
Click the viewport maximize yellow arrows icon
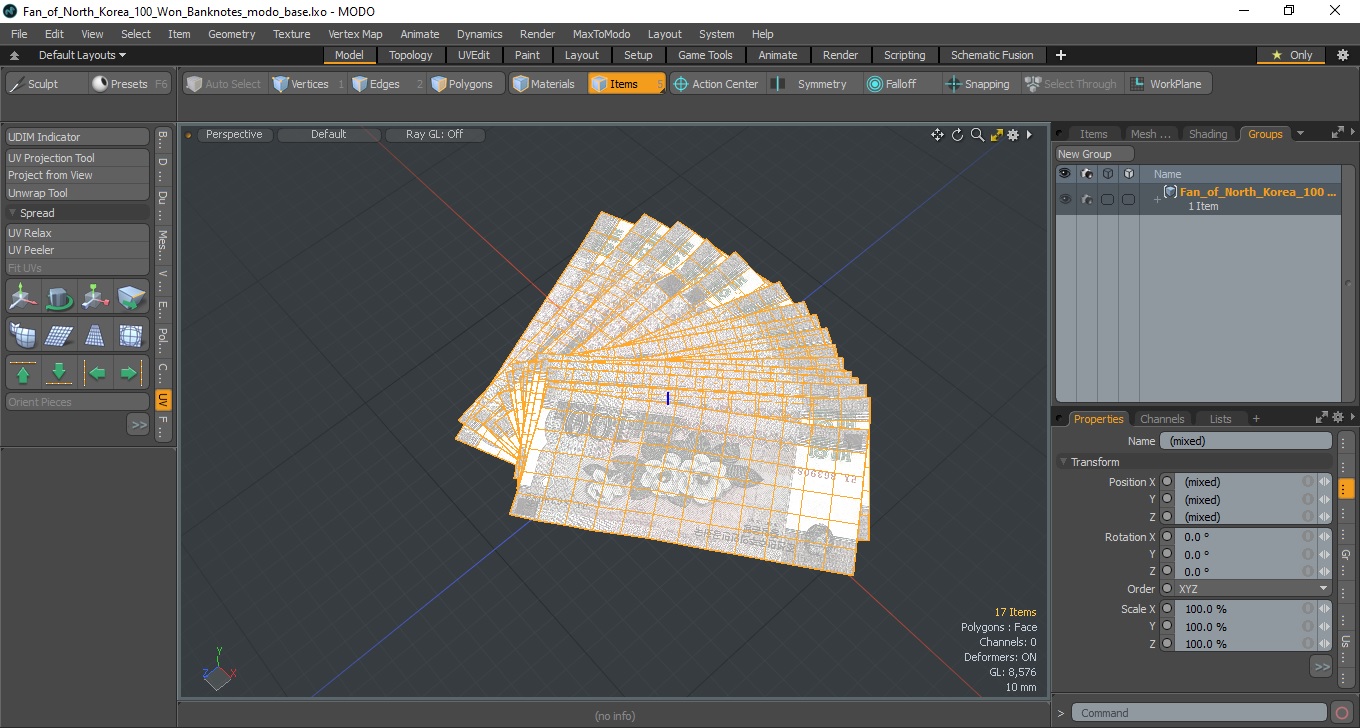996,135
